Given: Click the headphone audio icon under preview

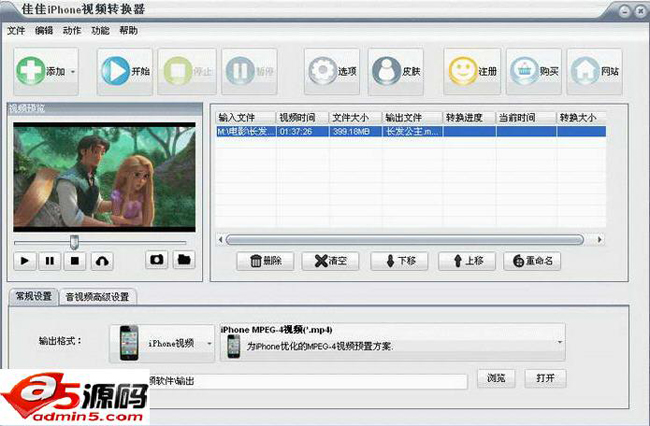Looking at the screenshot, I should 102,261.
